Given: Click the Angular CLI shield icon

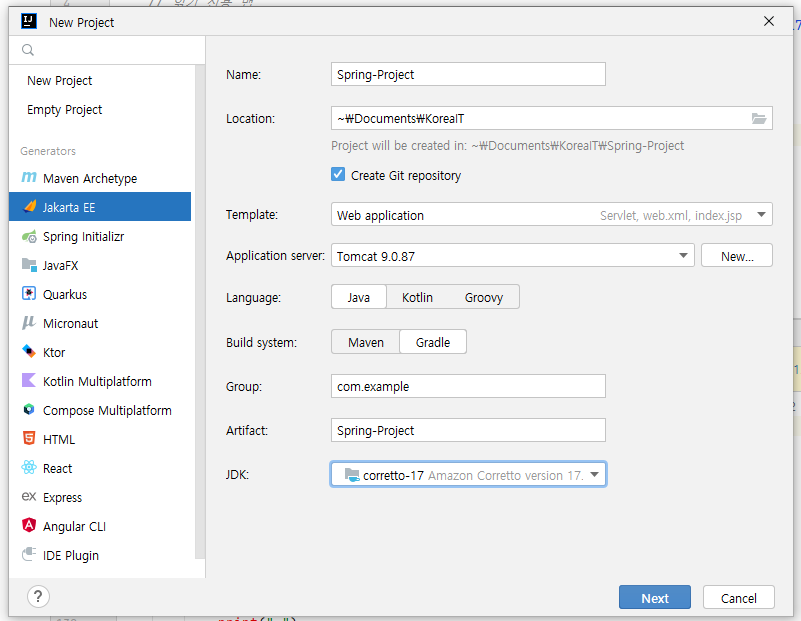Looking at the screenshot, I should click(29, 526).
